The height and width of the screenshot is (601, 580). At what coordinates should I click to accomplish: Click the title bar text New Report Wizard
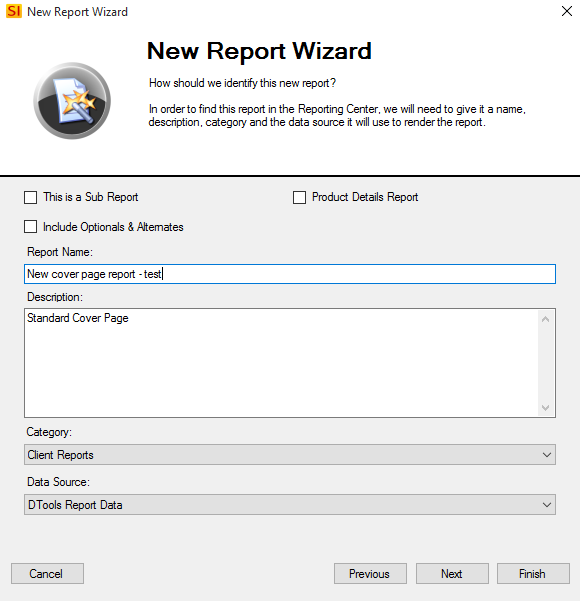pyautogui.click(x=77, y=12)
